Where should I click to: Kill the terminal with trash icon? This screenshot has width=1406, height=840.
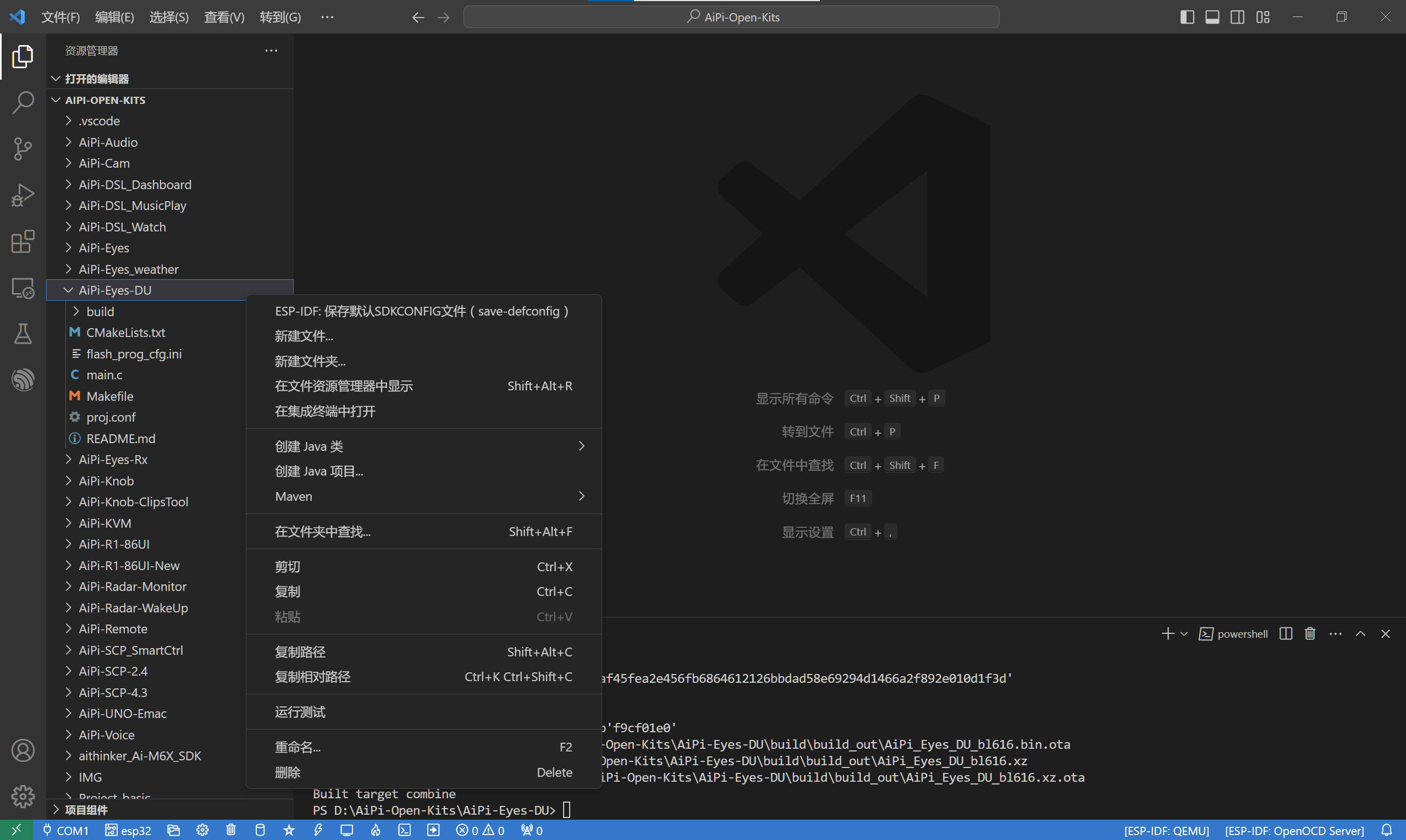(x=1310, y=633)
